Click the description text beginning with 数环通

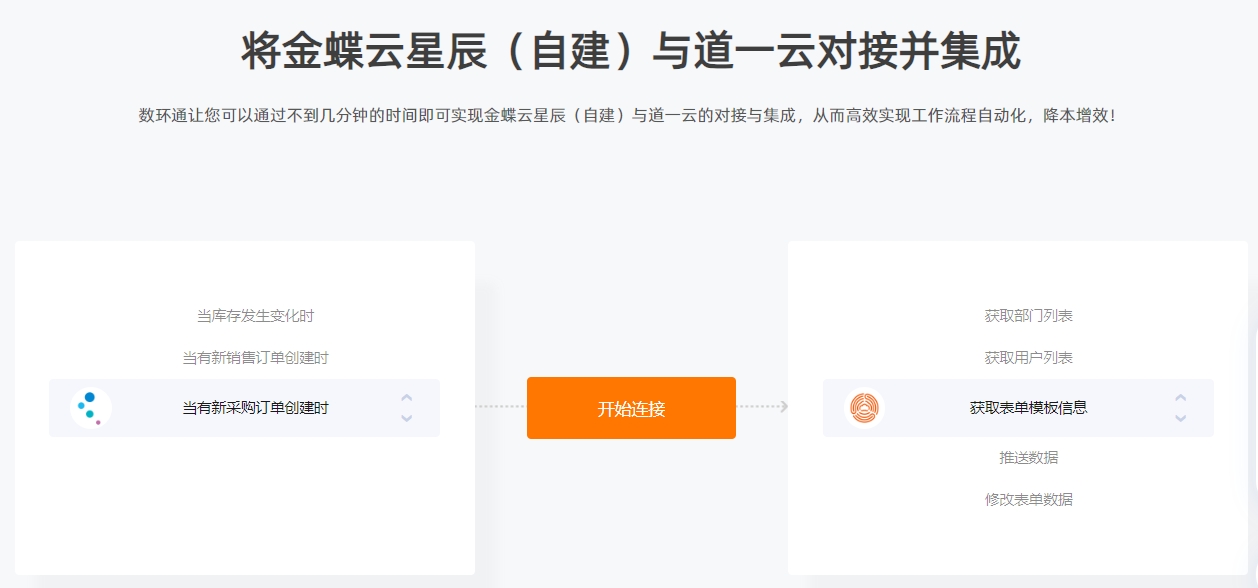[627, 116]
